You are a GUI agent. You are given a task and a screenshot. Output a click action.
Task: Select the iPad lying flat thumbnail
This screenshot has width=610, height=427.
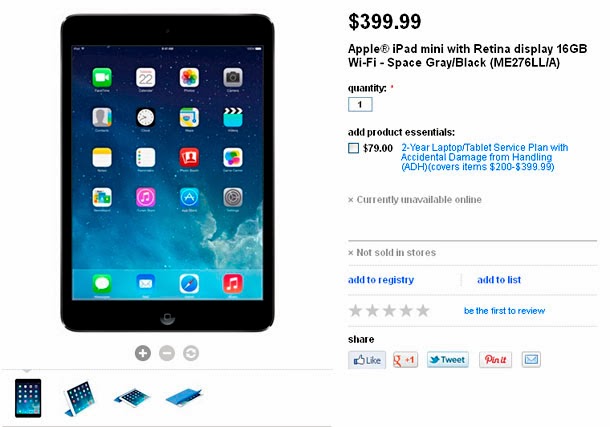point(132,398)
